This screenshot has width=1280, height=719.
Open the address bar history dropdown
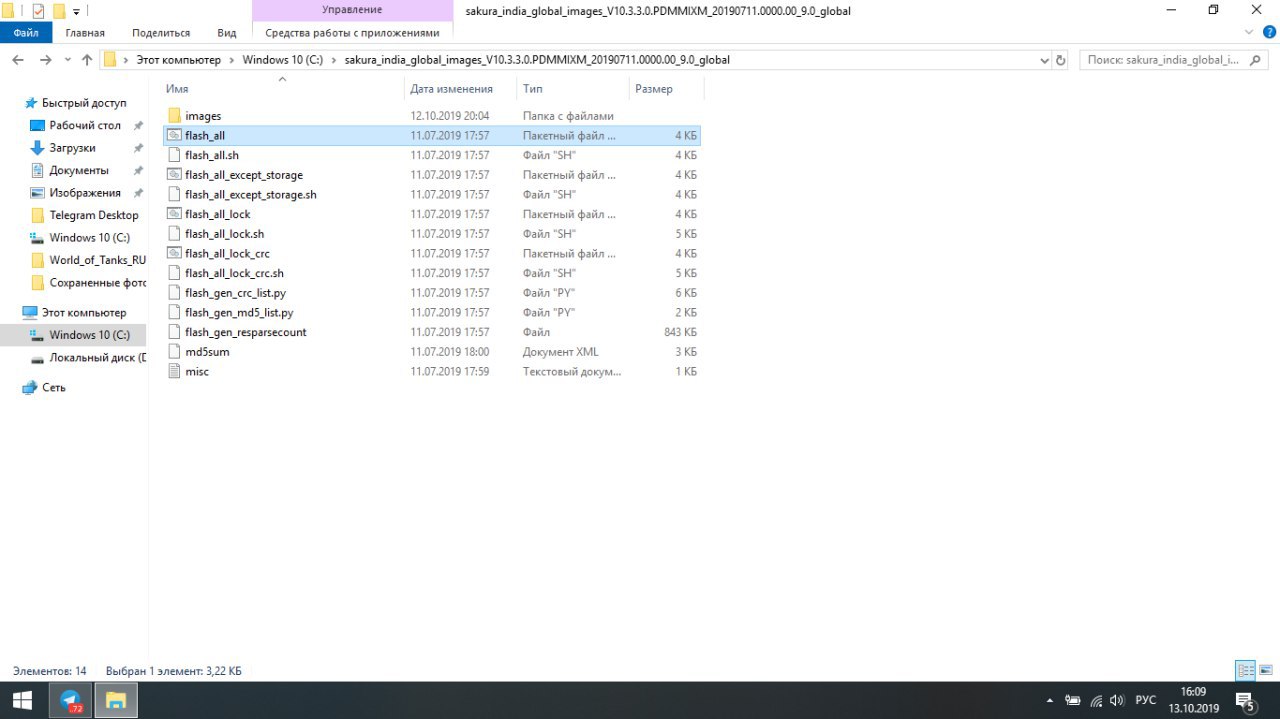1044,60
